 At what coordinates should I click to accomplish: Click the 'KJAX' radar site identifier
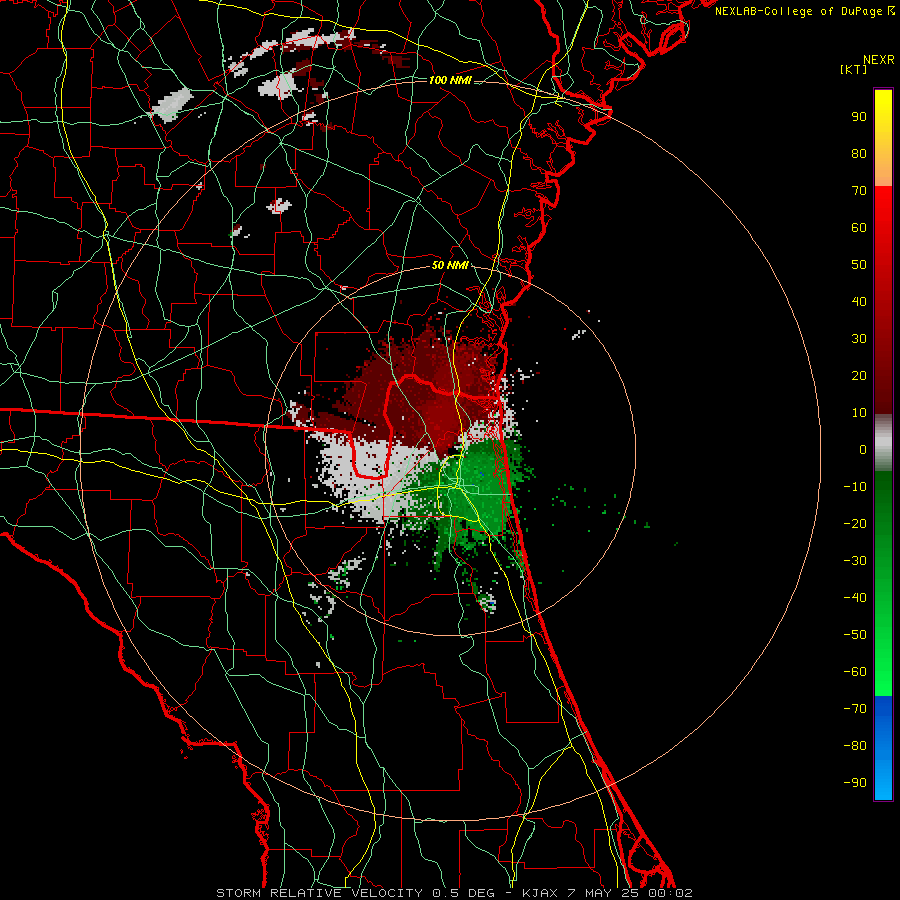[x=541, y=893]
